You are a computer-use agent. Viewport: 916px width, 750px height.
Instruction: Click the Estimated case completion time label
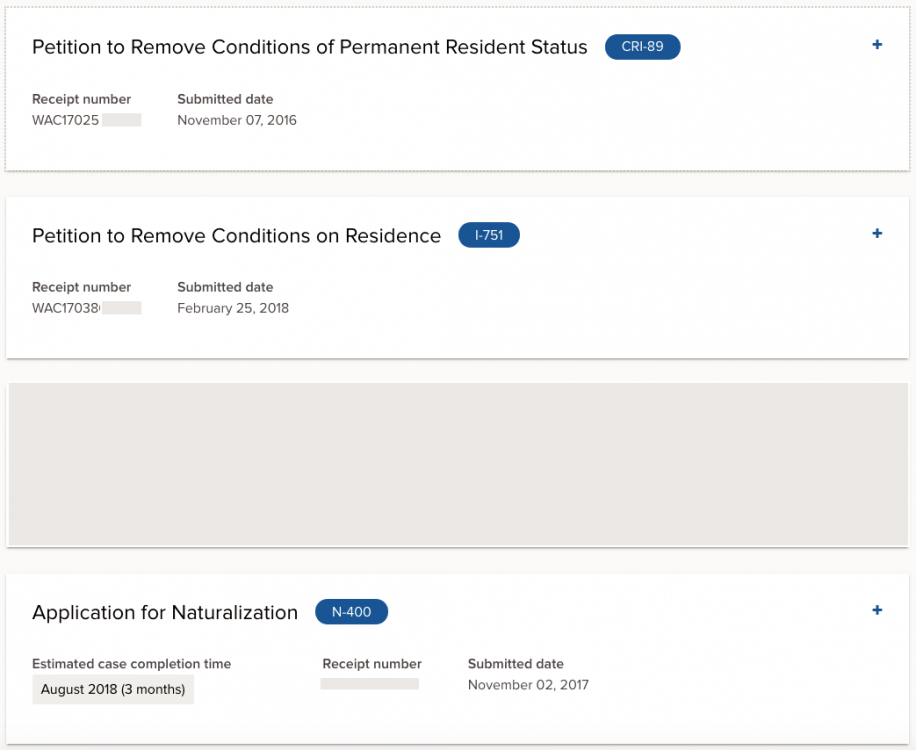point(131,664)
